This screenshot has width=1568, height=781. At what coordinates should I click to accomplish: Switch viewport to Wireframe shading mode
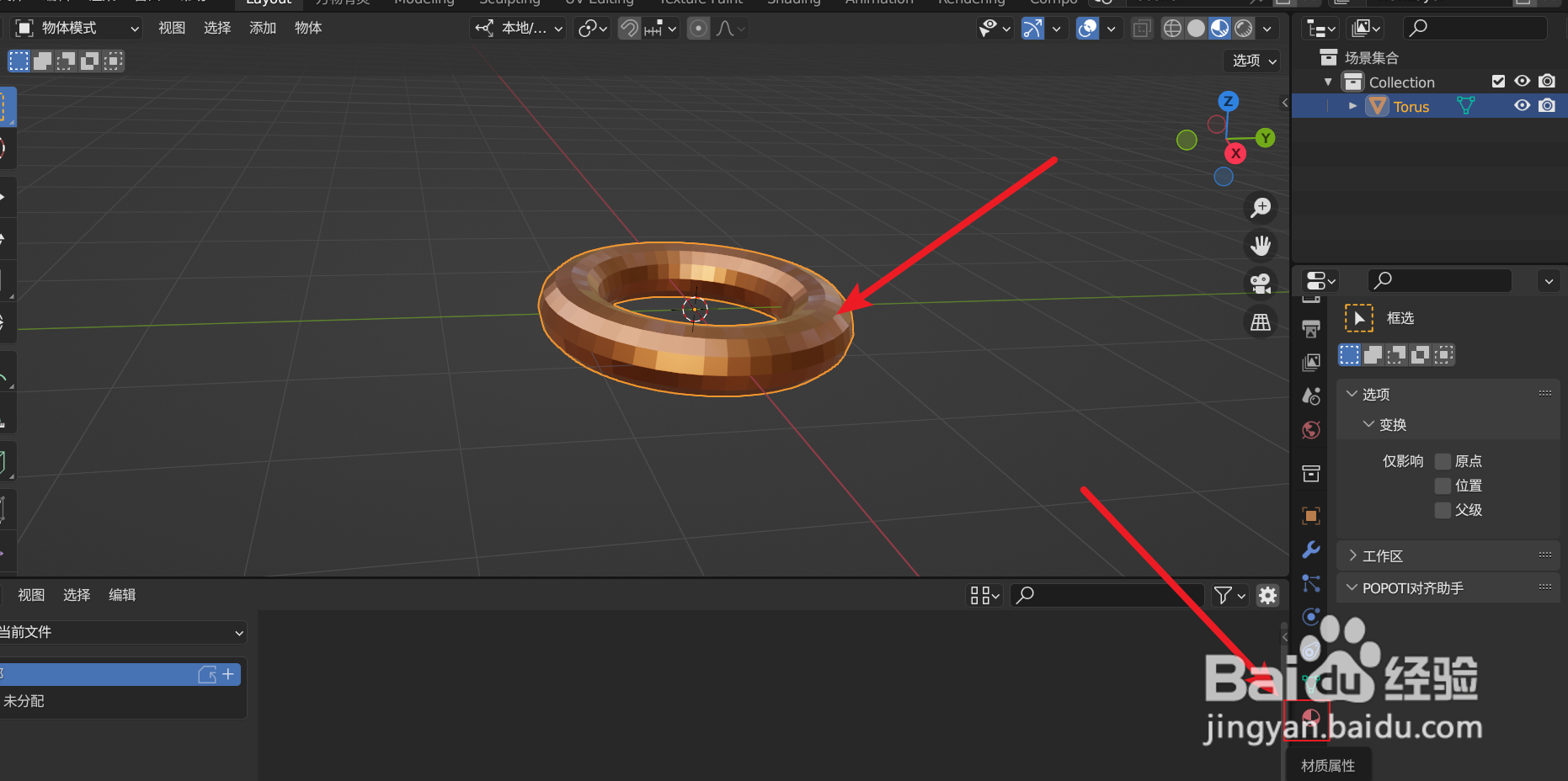tap(1172, 28)
